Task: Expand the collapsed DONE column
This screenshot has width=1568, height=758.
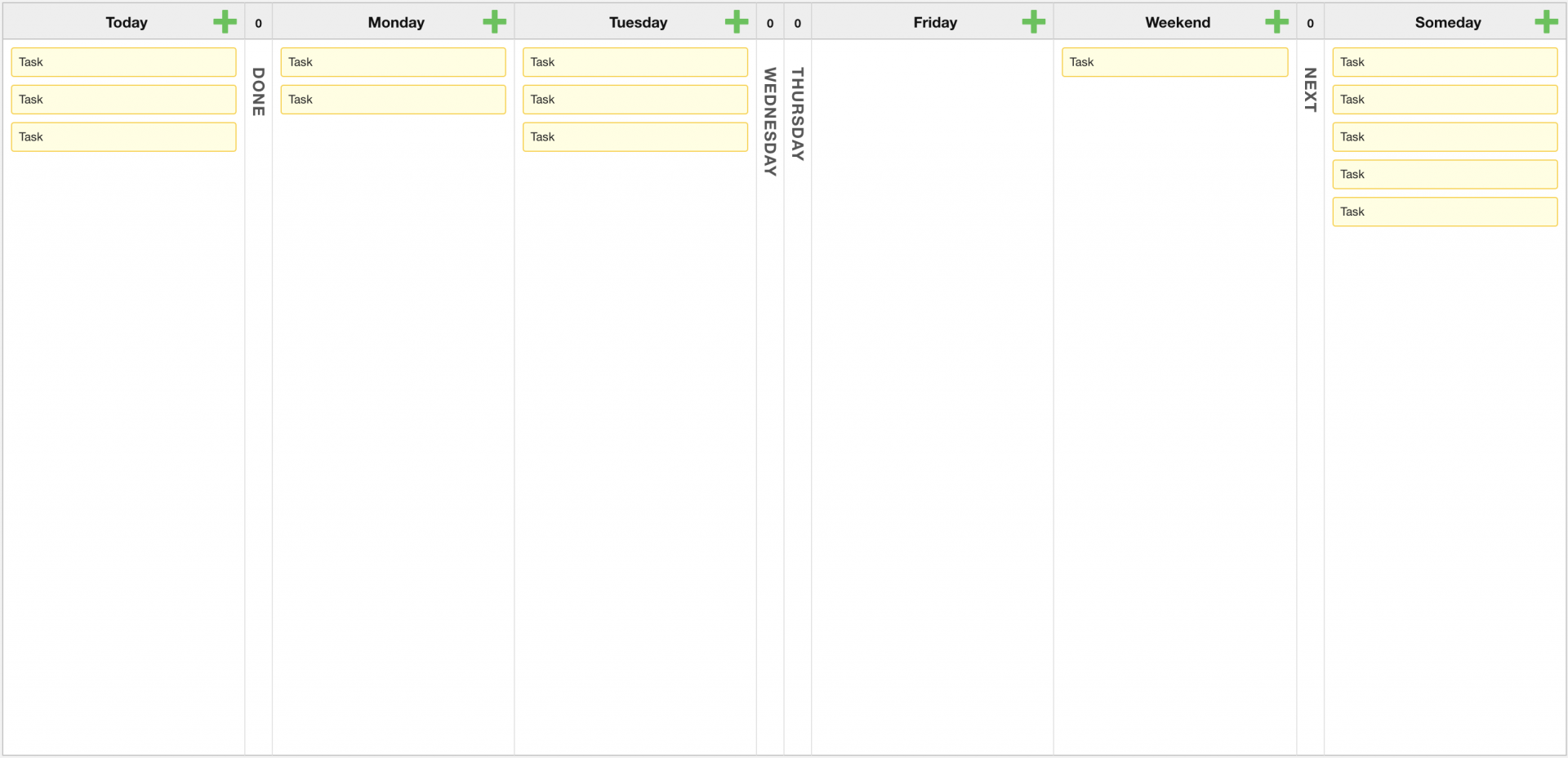Action: pyautogui.click(x=259, y=91)
